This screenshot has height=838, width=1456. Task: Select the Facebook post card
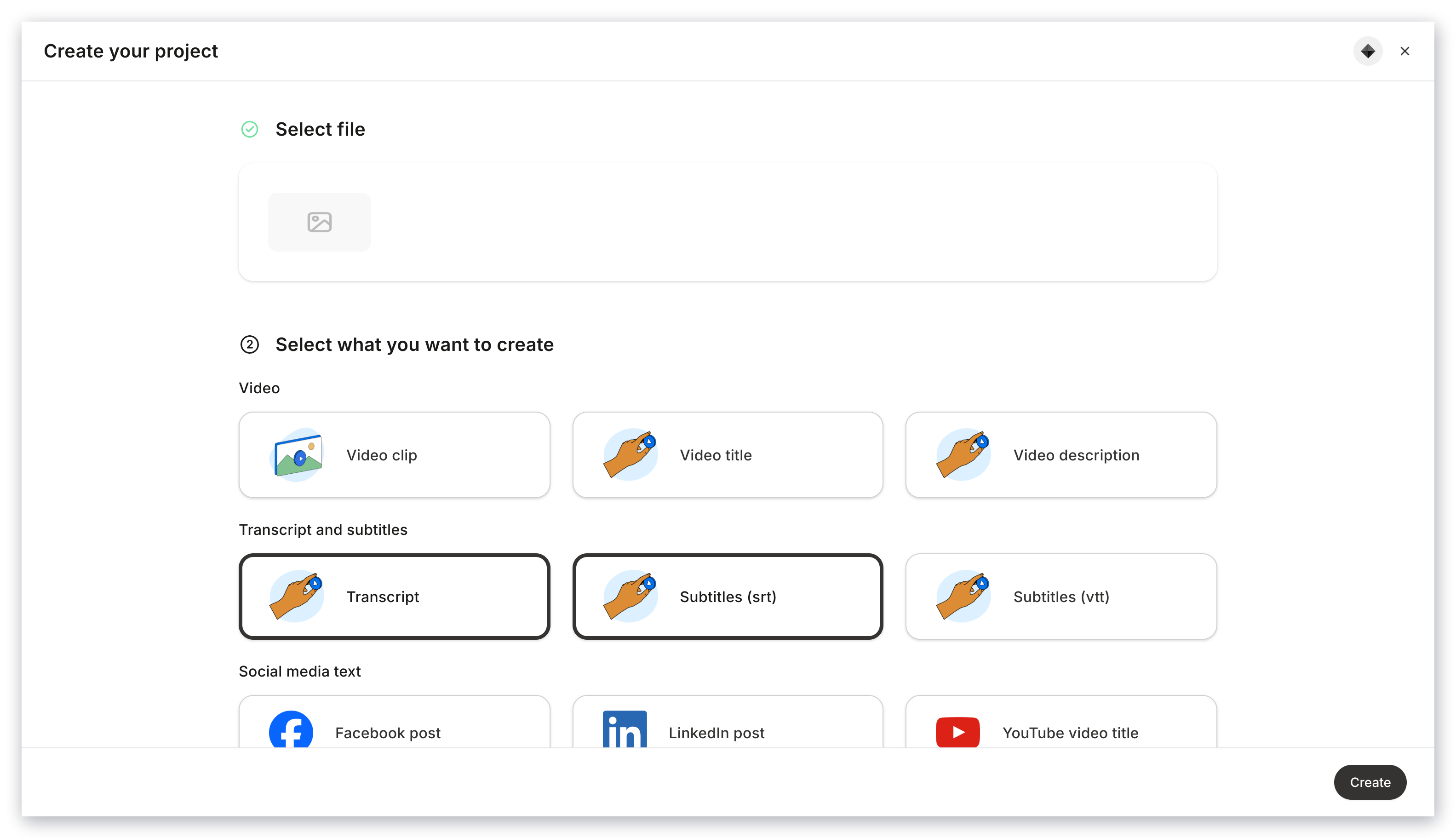click(394, 722)
